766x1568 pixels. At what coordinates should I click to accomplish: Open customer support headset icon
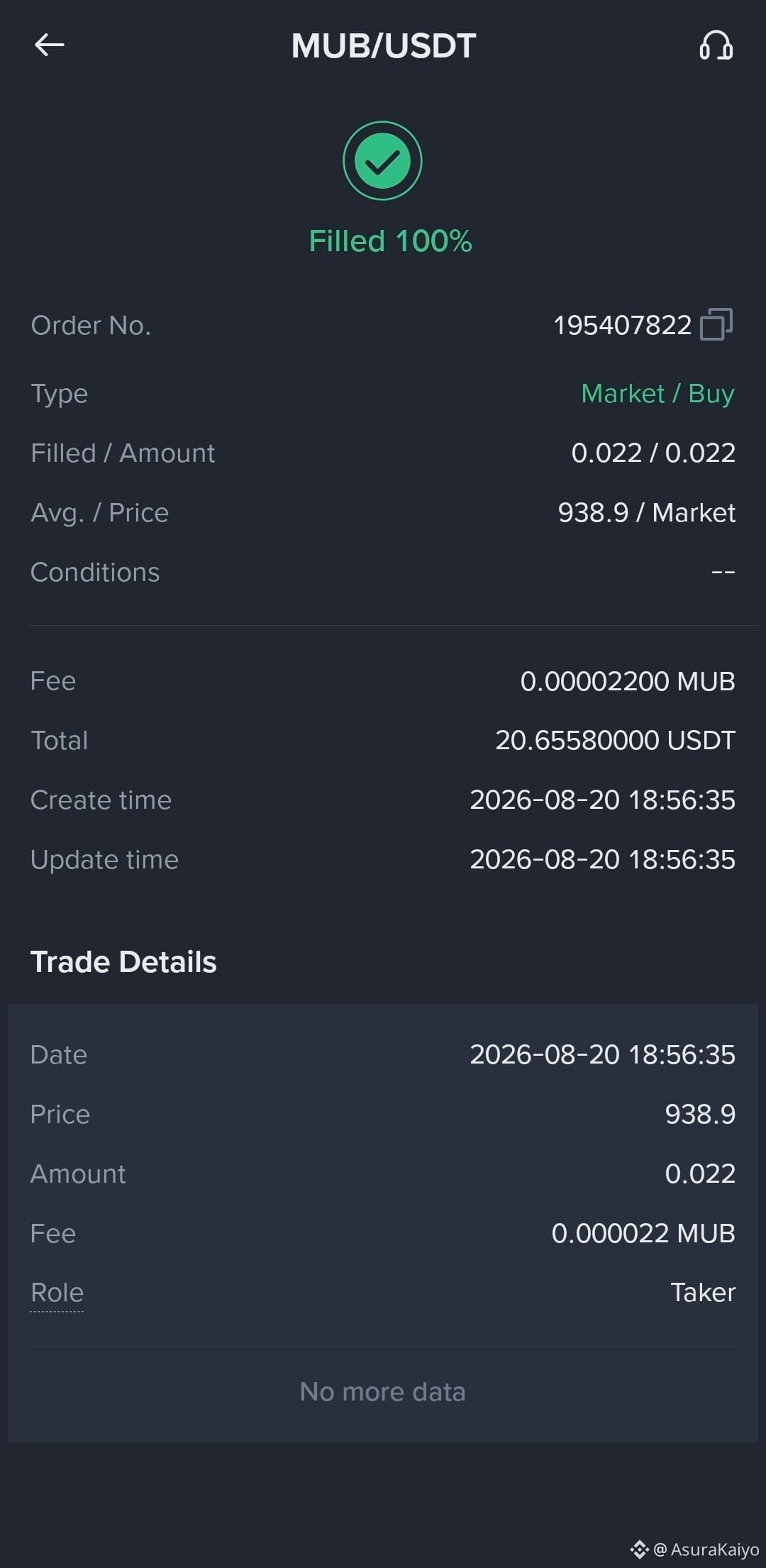(716, 45)
